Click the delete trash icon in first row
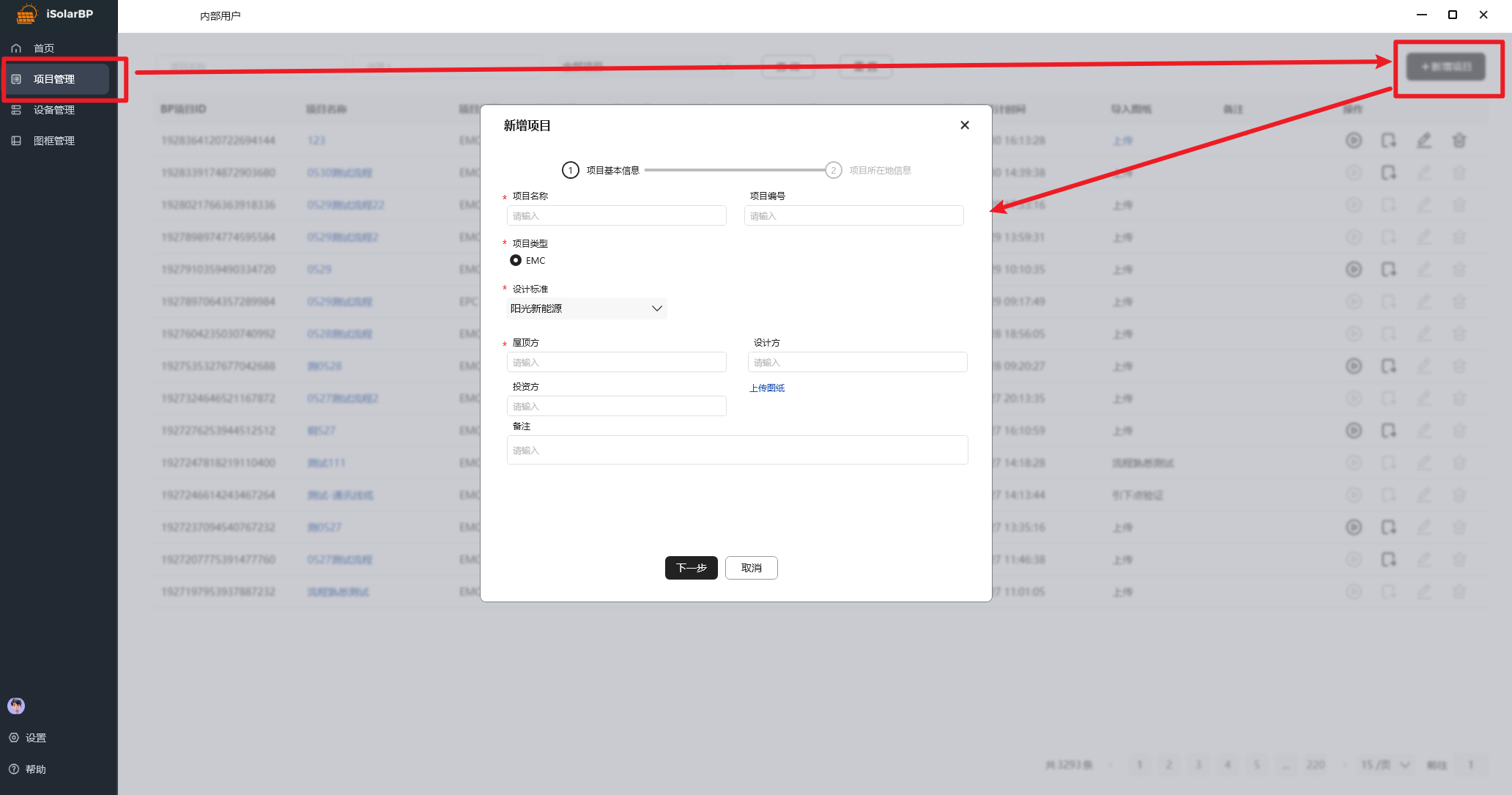This screenshot has width=1512, height=795. pyautogui.click(x=1459, y=141)
